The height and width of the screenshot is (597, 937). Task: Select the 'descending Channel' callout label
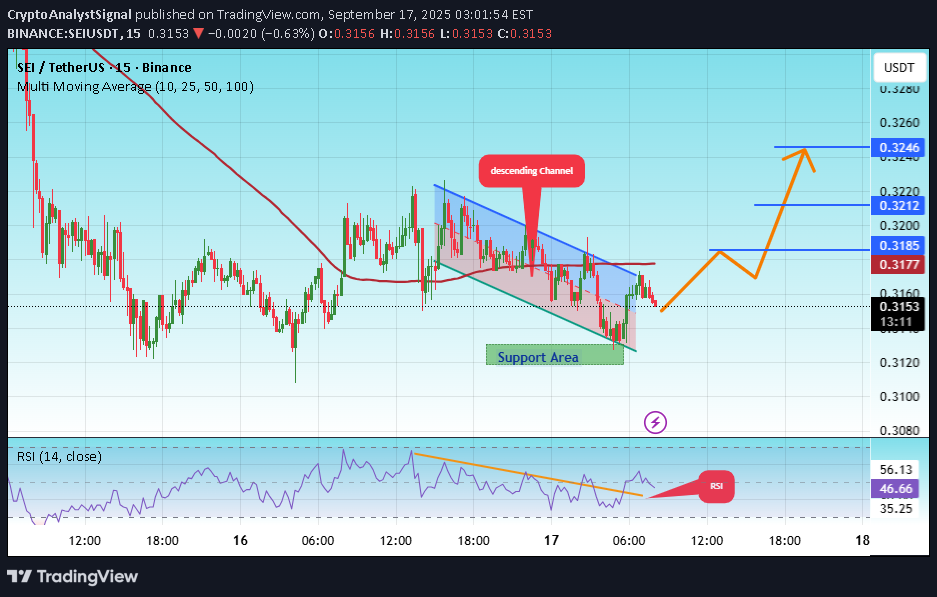tap(531, 171)
